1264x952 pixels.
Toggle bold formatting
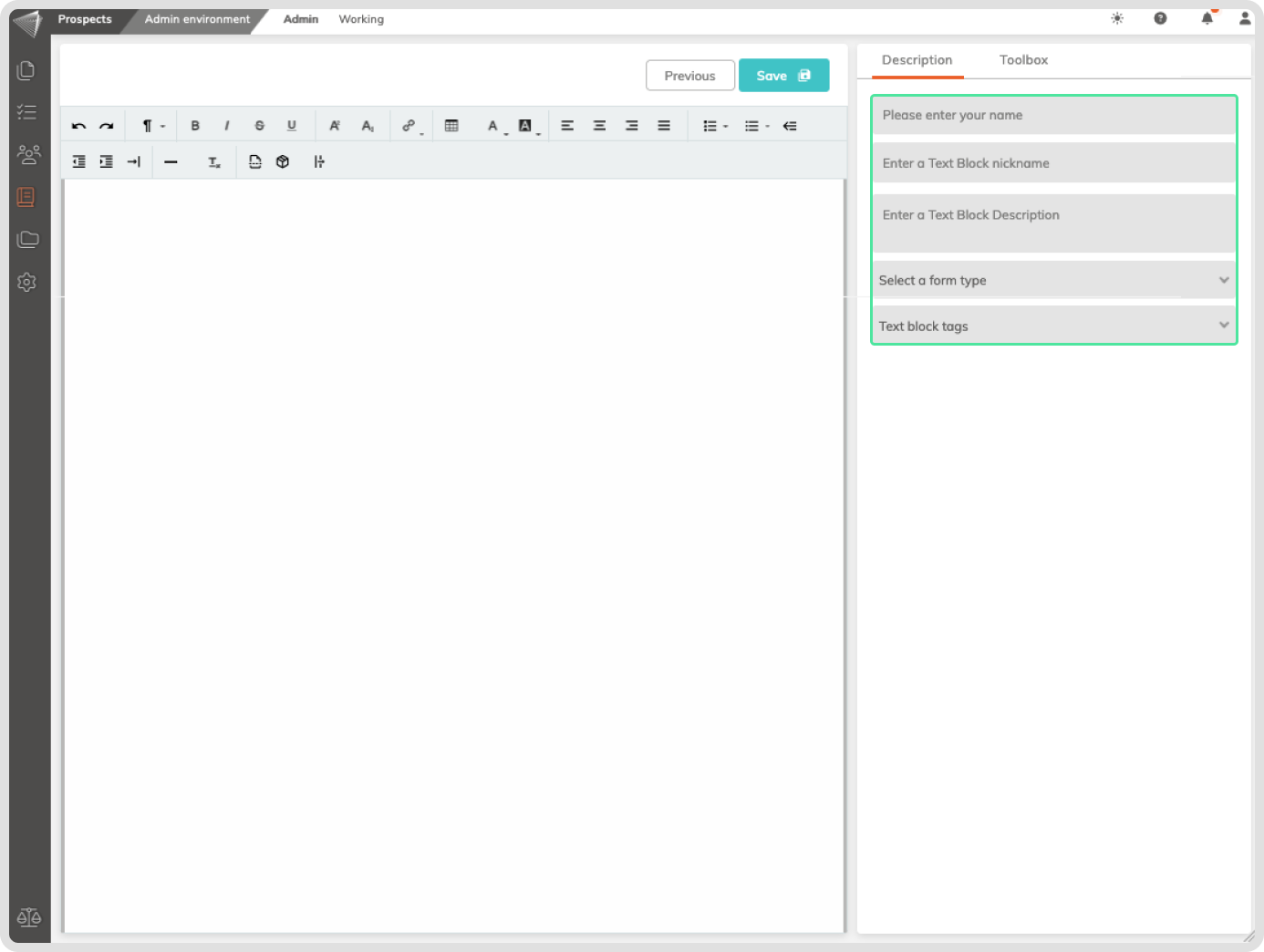(195, 126)
